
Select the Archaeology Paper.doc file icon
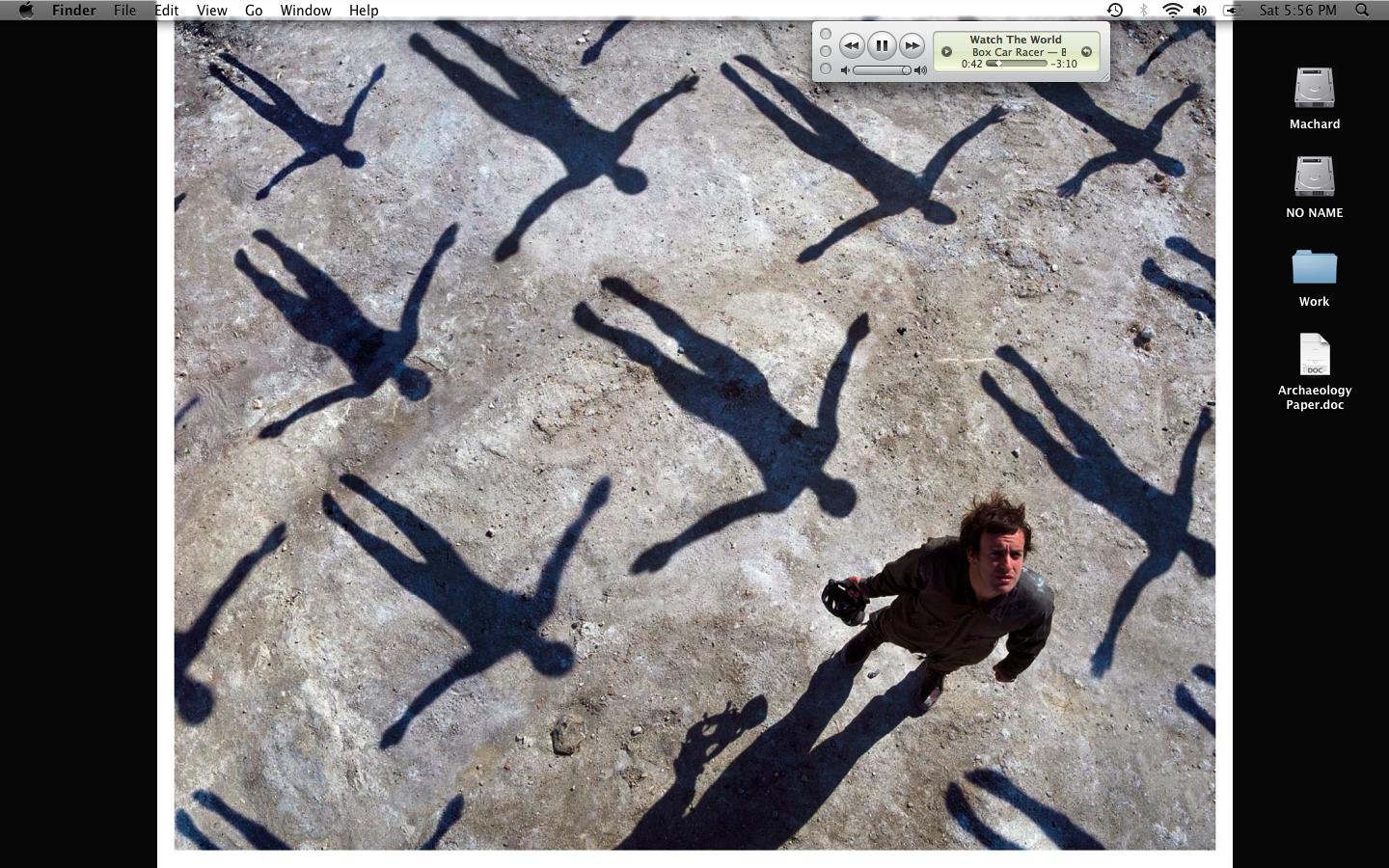[x=1314, y=355]
